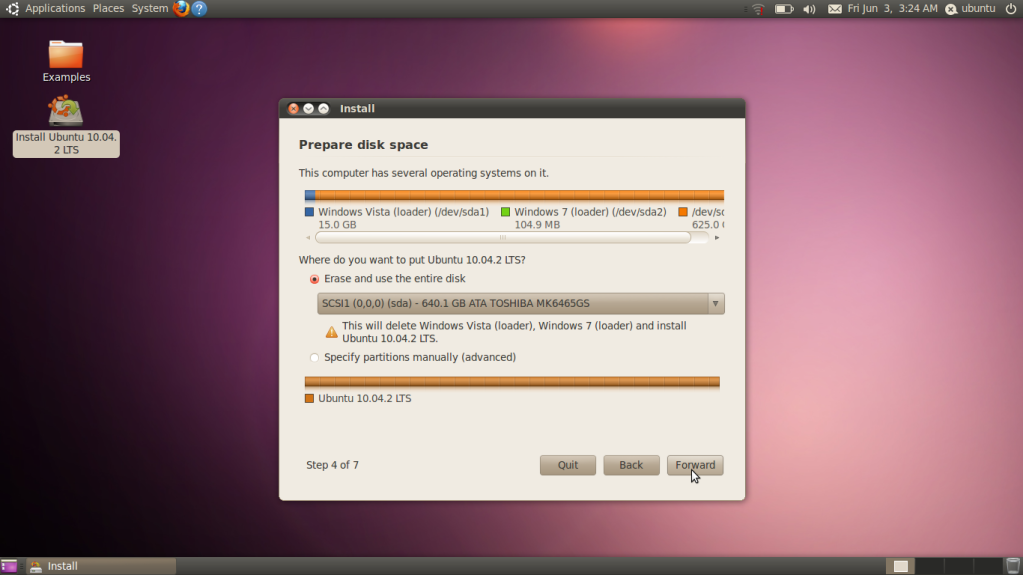
Task: Minimize the Install window
Action: click(309, 108)
